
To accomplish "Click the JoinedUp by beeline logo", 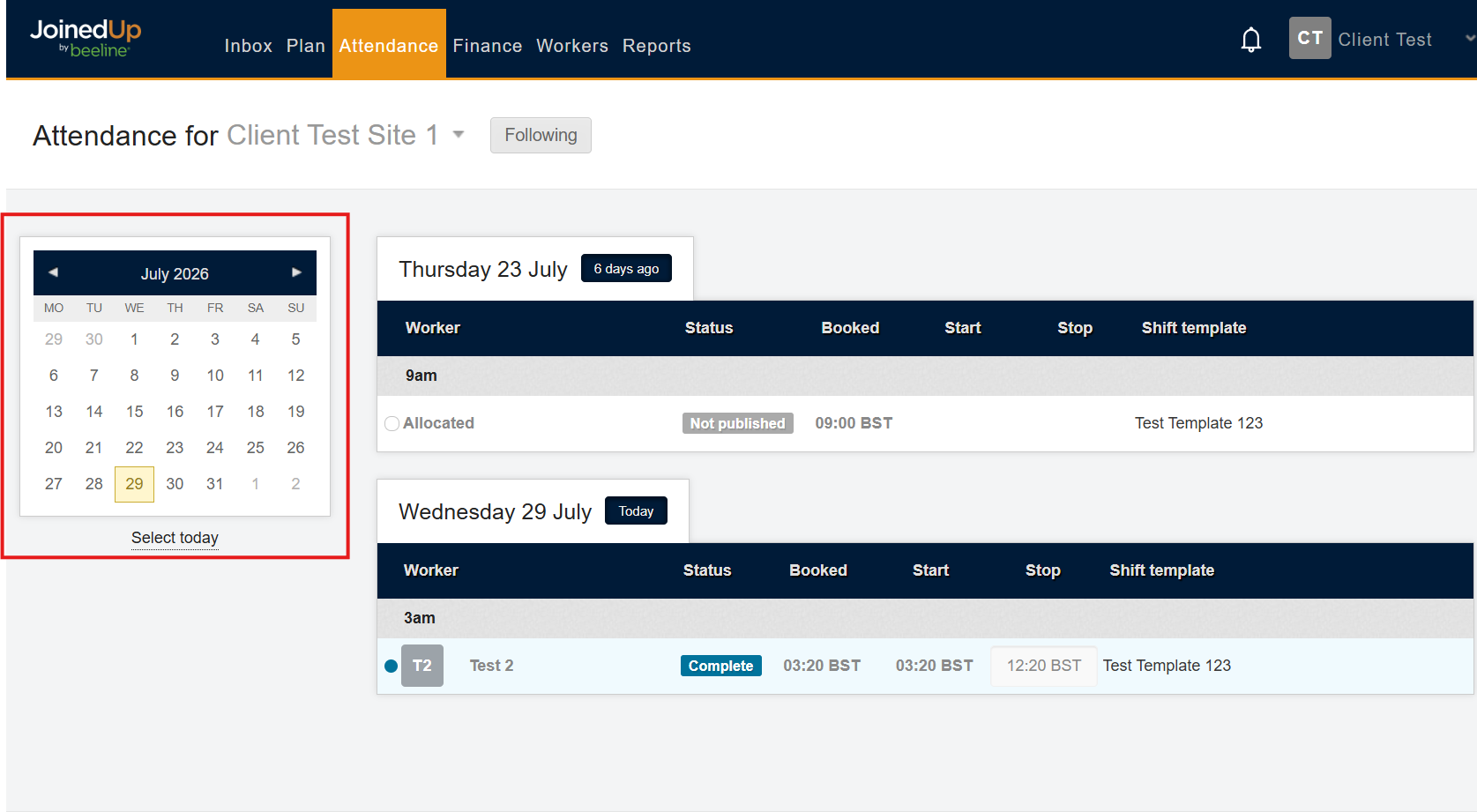I will (x=86, y=39).
